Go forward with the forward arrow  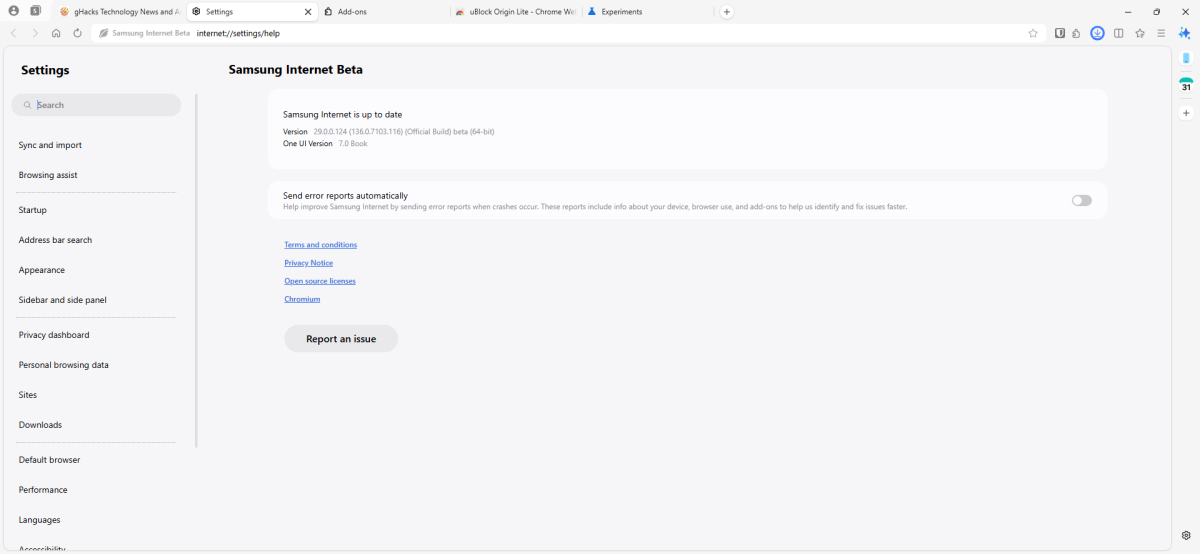click(x=35, y=33)
